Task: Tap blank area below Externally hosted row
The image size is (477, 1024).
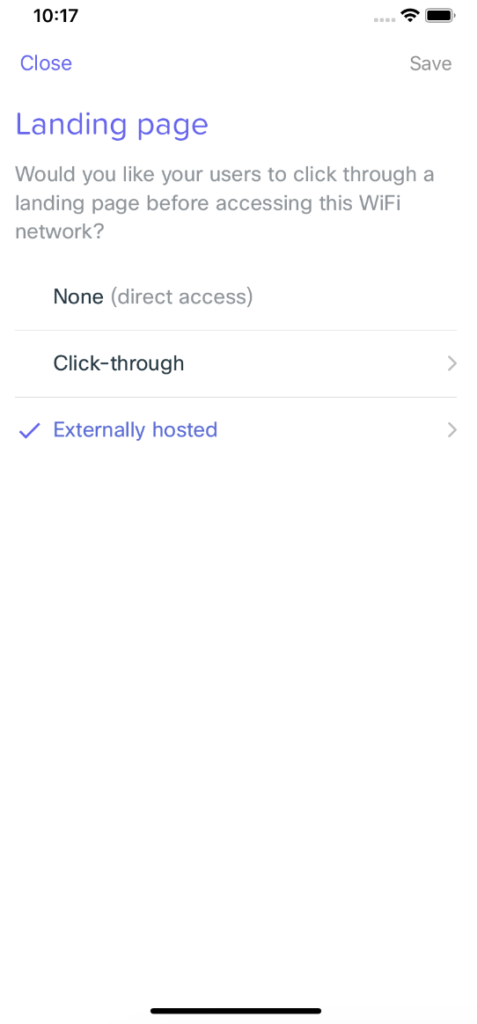Action: coord(235,718)
